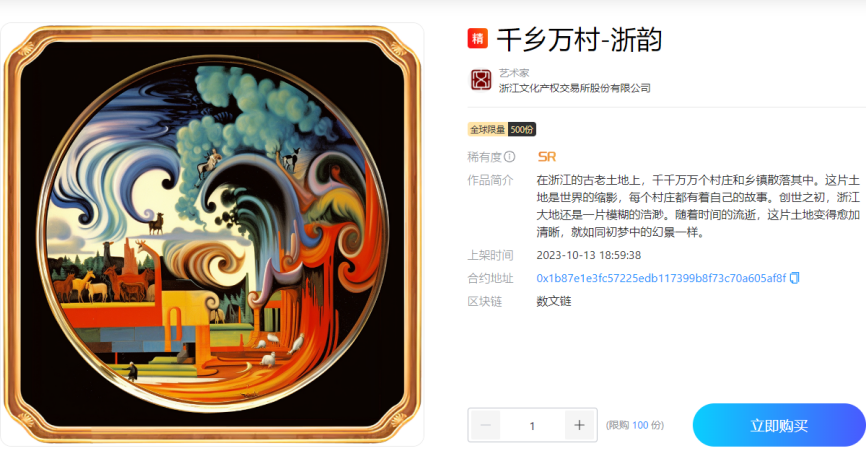Screen dimensions: 866x469
Task: Click the 立即购买 buy now button
Action: coord(779,425)
